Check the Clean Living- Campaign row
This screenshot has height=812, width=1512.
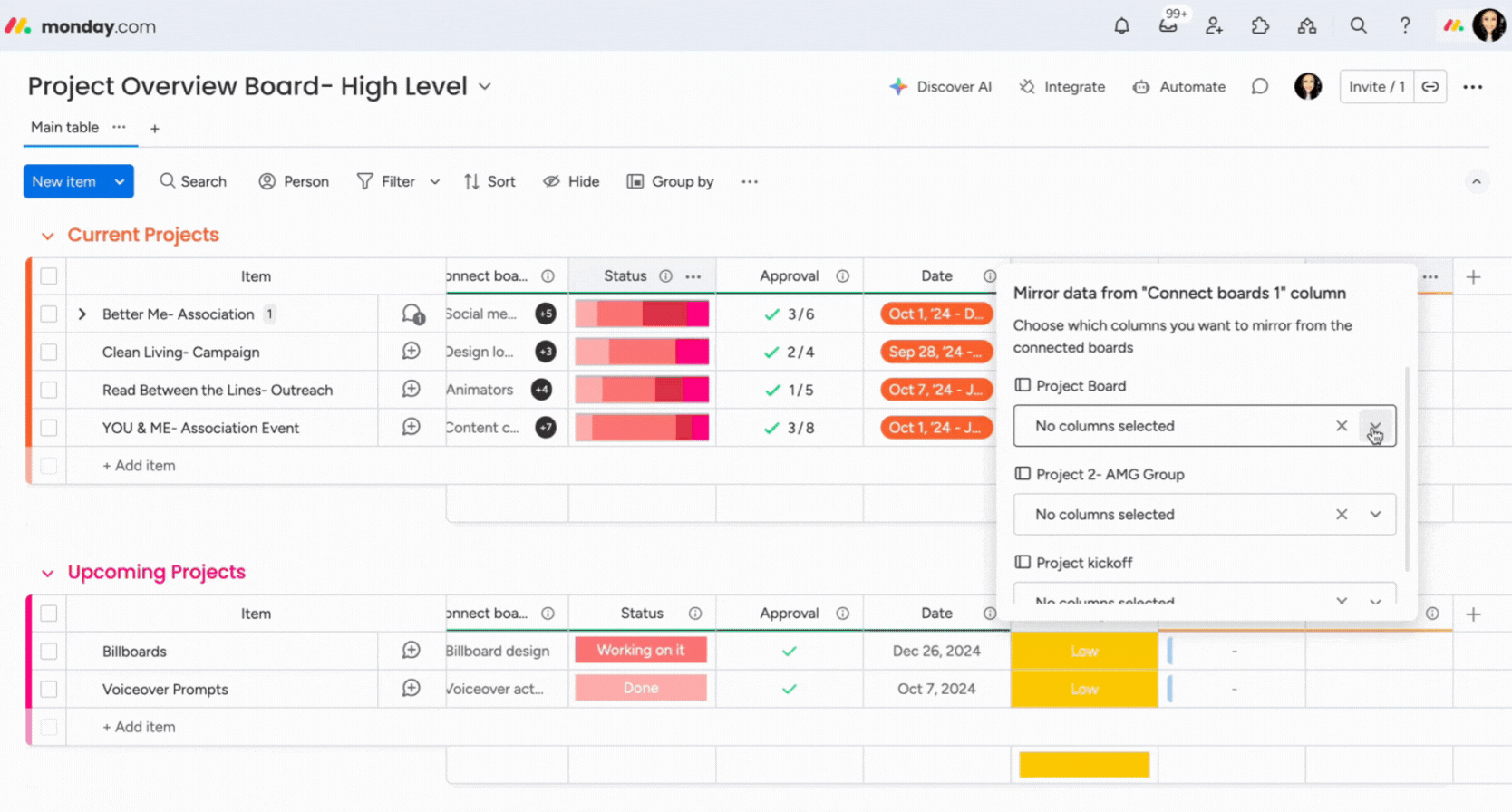[x=49, y=352]
